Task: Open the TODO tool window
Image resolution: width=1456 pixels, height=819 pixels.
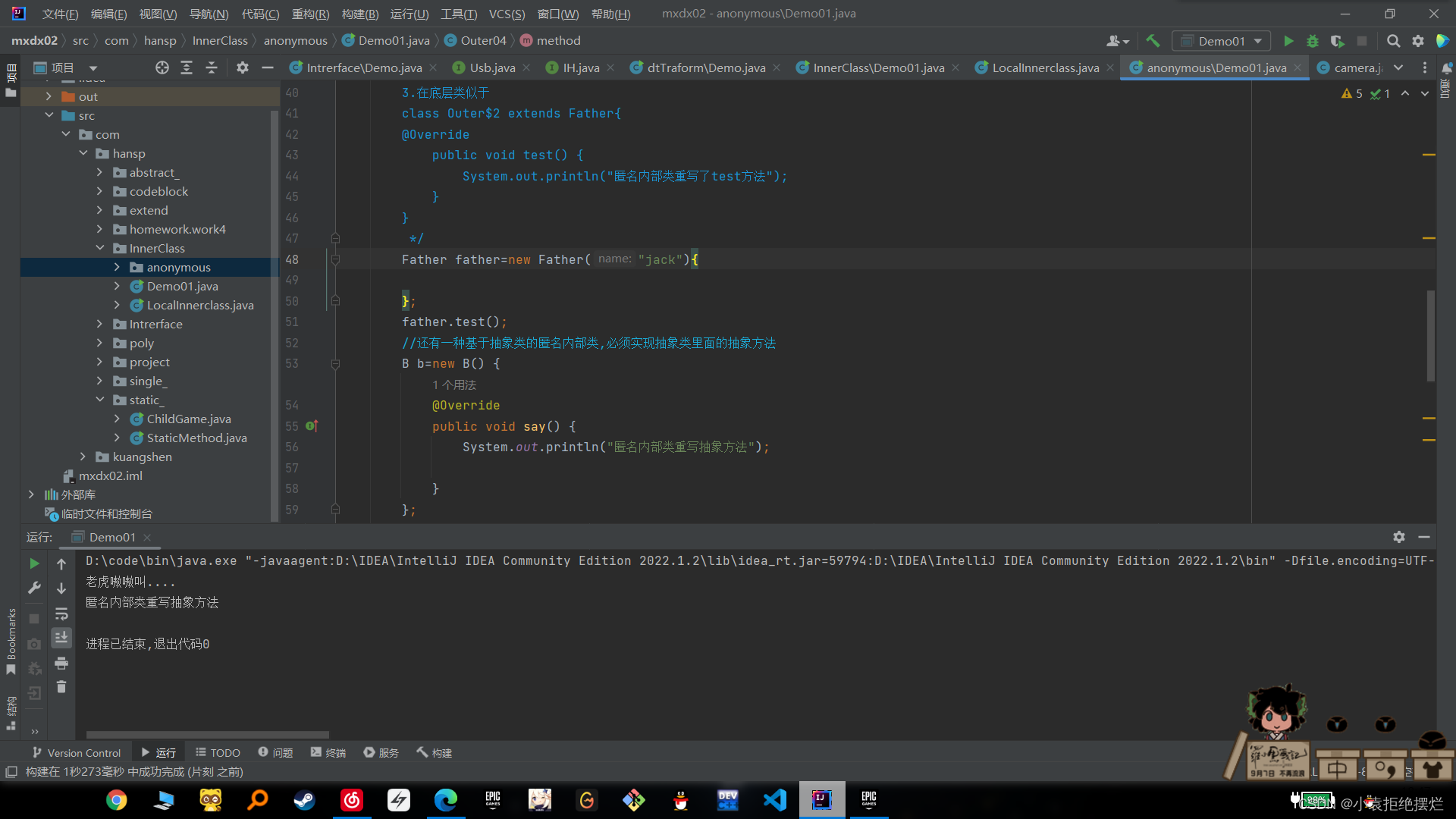Action: pyautogui.click(x=218, y=753)
